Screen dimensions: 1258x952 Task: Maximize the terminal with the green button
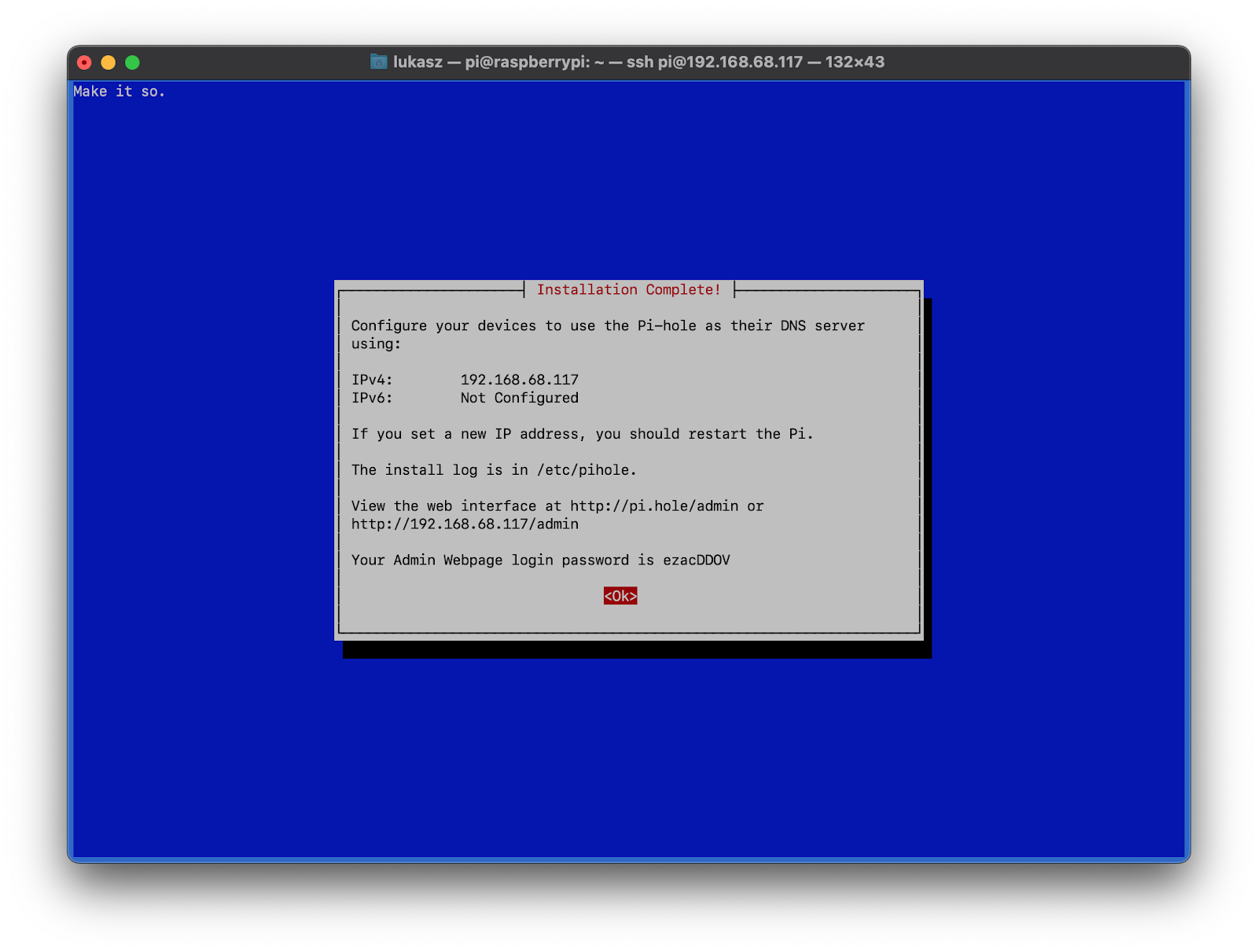(132, 62)
